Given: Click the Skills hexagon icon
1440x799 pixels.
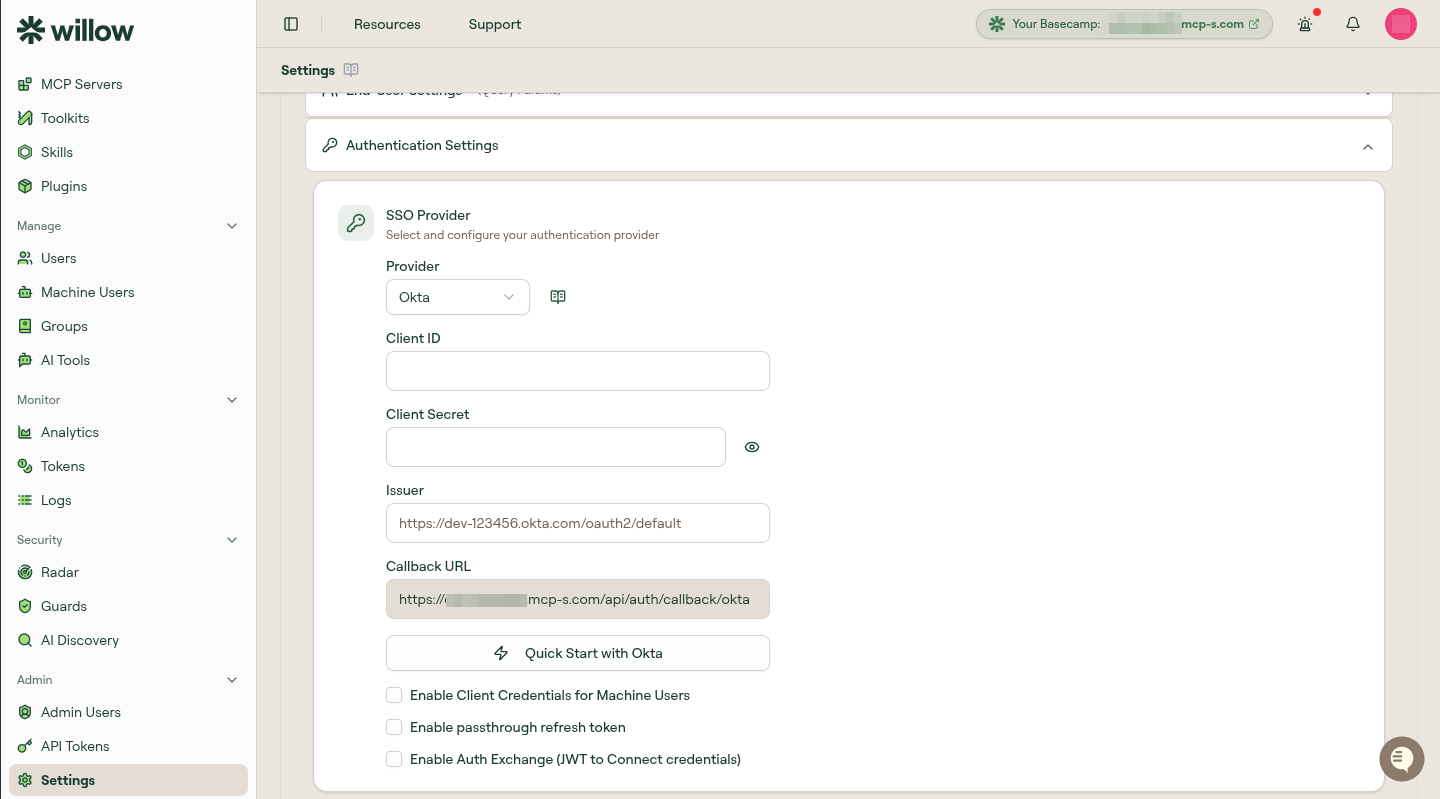Looking at the screenshot, I should [x=25, y=152].
